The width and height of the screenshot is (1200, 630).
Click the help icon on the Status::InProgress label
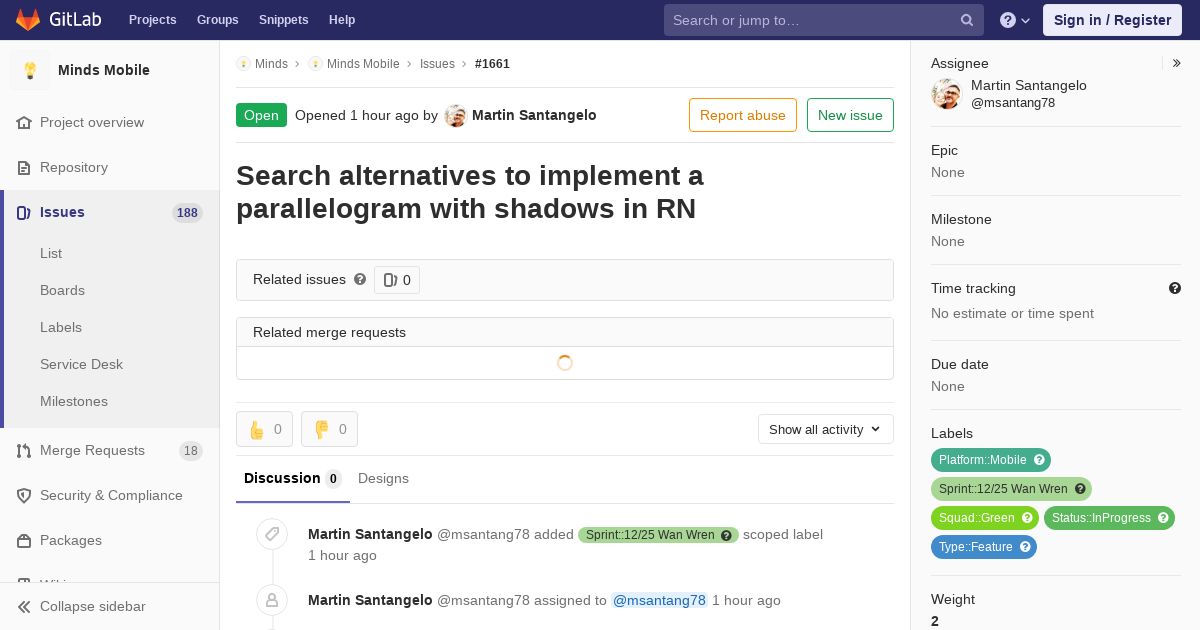tap(1163, 518)
